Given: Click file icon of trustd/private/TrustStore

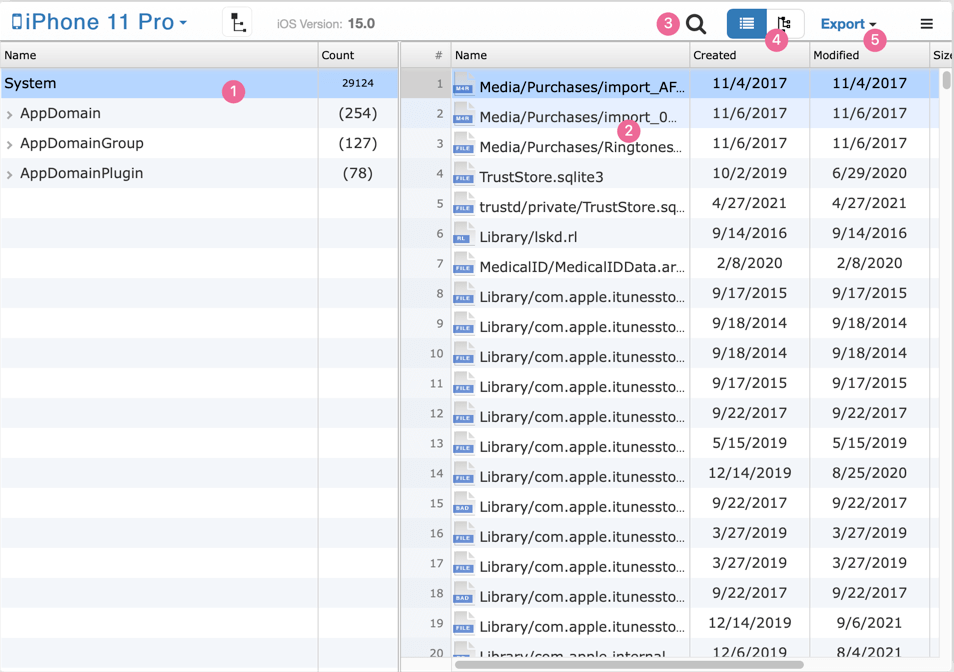Looking at the screenshot, I should 464,204.
